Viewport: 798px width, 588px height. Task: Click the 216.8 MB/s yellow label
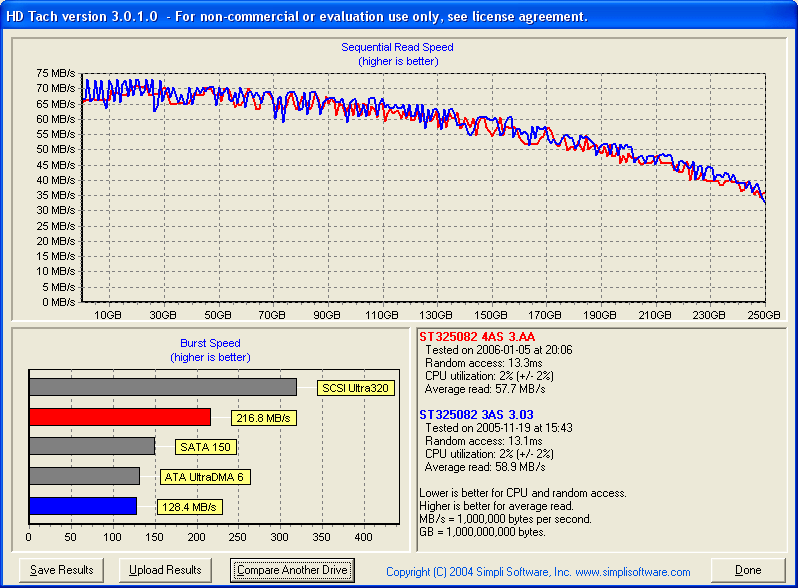point(264,418)
